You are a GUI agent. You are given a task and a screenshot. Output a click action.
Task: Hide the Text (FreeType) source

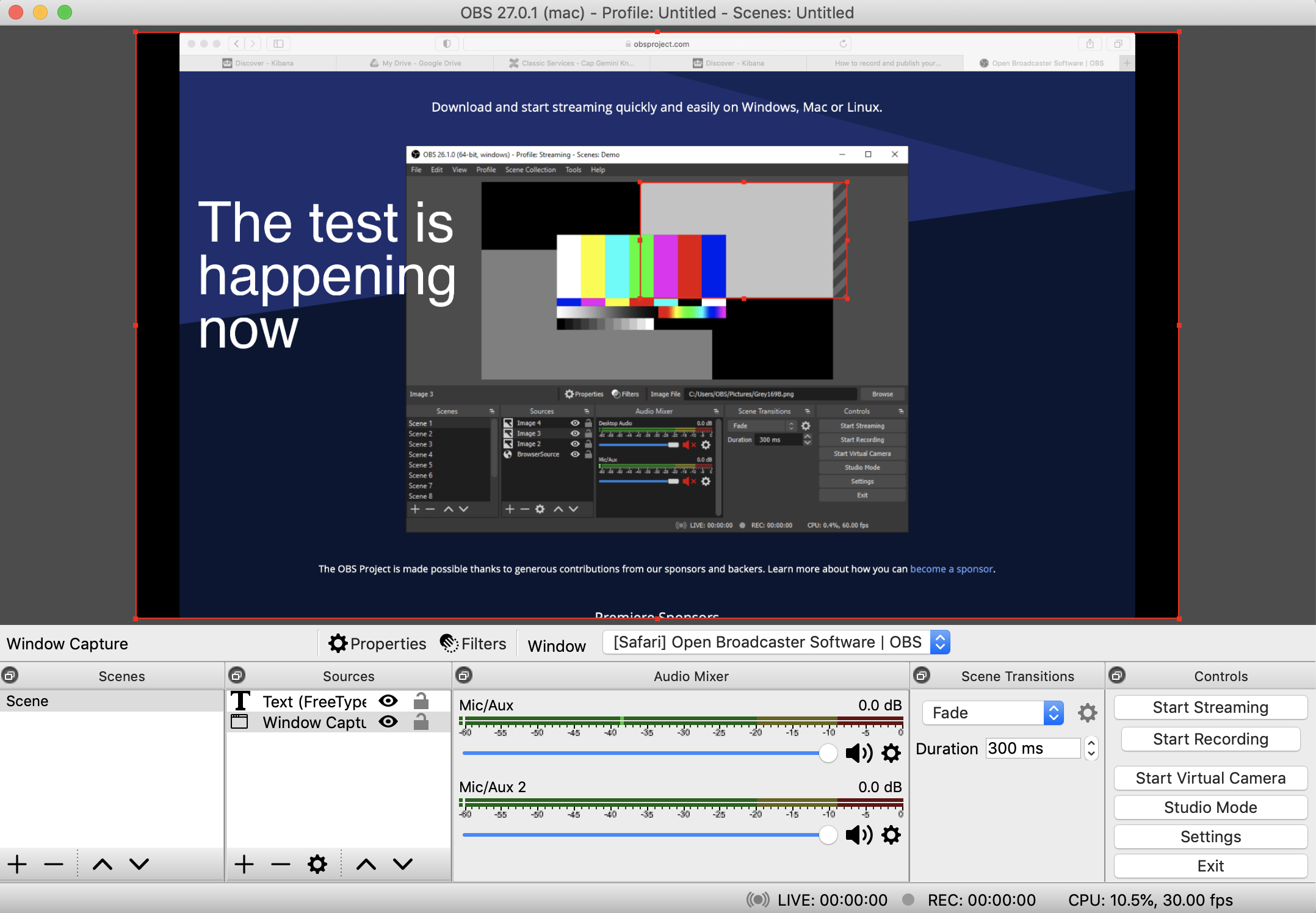coord(388,701)
